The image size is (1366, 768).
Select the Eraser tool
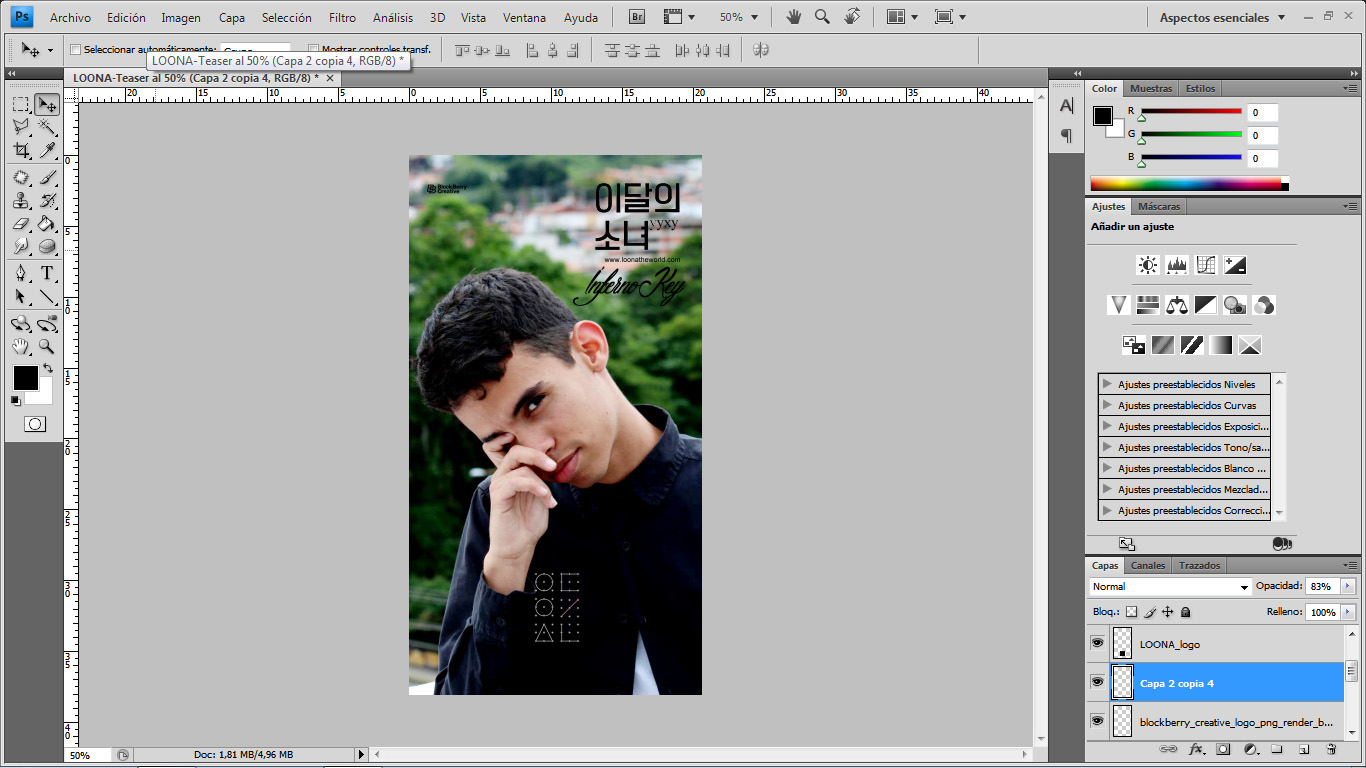coord(21,223)
